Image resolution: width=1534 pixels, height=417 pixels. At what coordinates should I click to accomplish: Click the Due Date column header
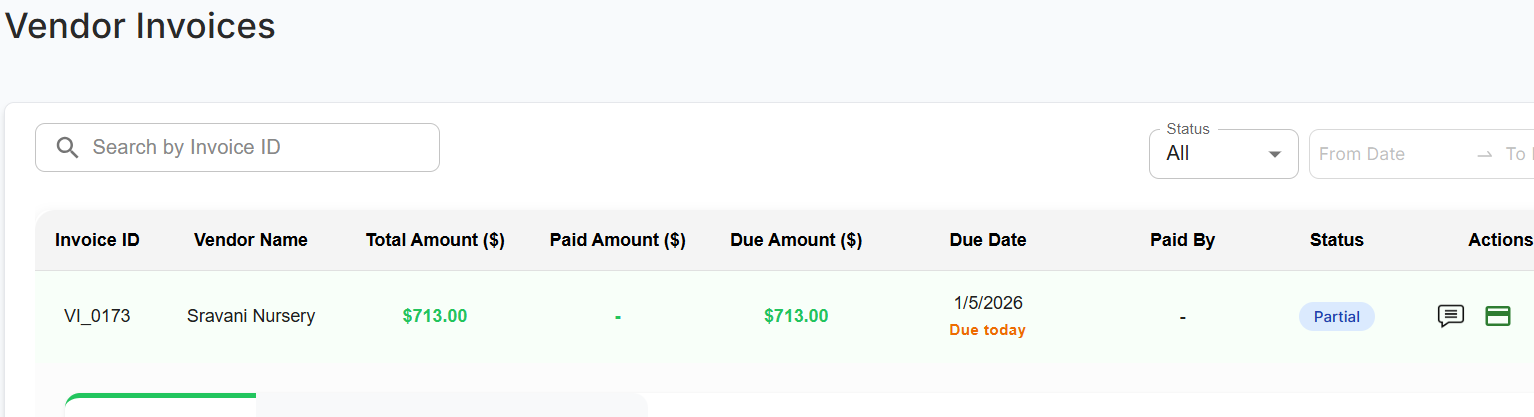coord(988,240)
